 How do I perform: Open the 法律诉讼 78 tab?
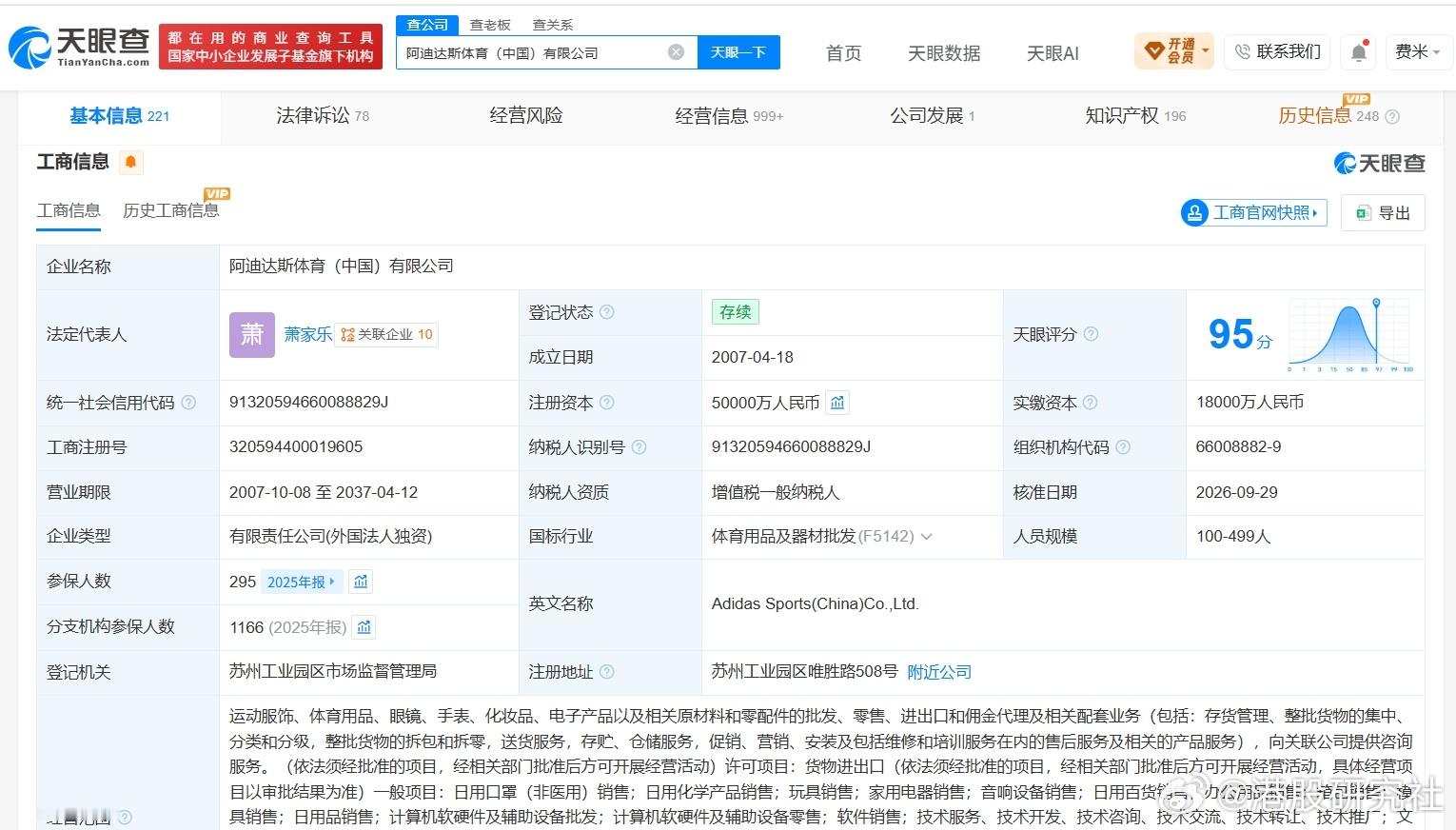pyautogui.click(x=323, y=116)
